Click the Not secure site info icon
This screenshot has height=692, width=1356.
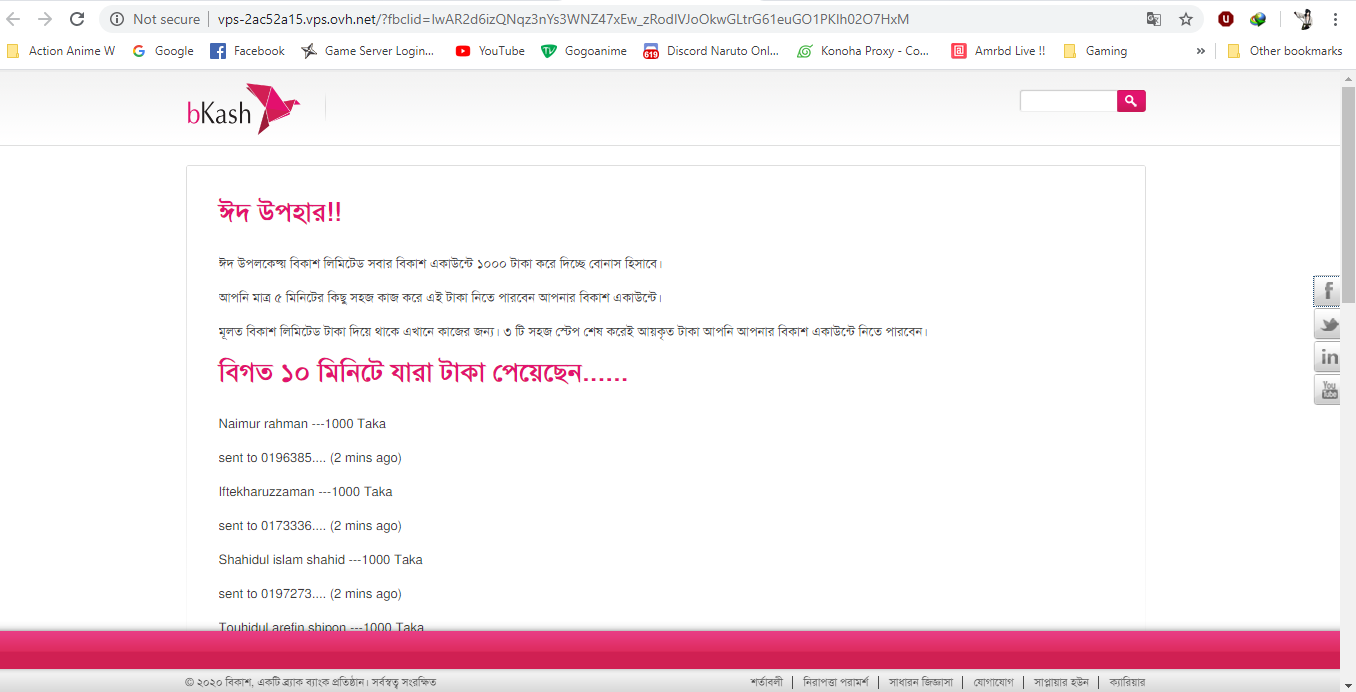[x=116, y=19]
